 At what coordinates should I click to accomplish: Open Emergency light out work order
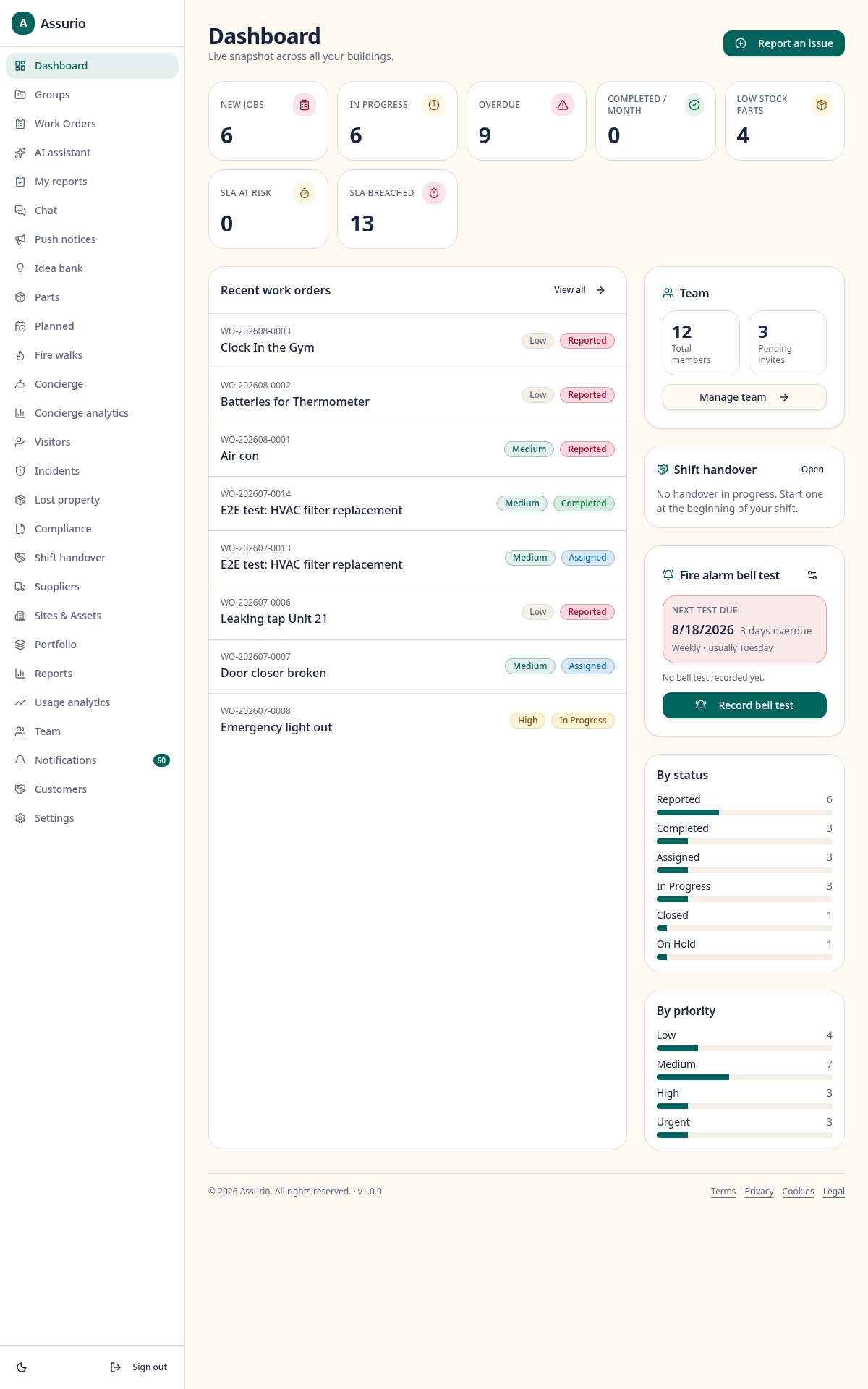(x=417, y=721)
